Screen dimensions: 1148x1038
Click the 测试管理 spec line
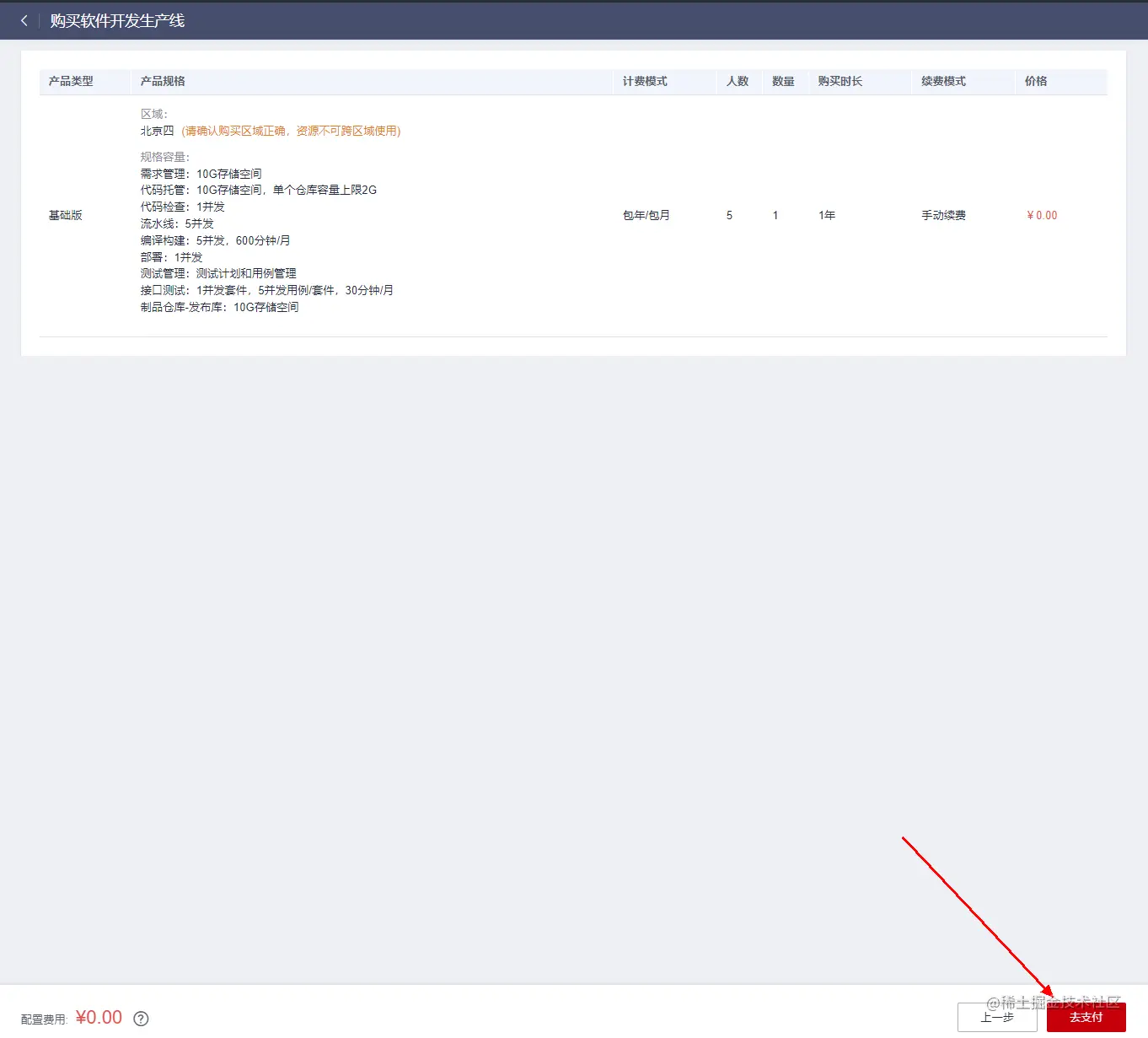pos(218,273)
